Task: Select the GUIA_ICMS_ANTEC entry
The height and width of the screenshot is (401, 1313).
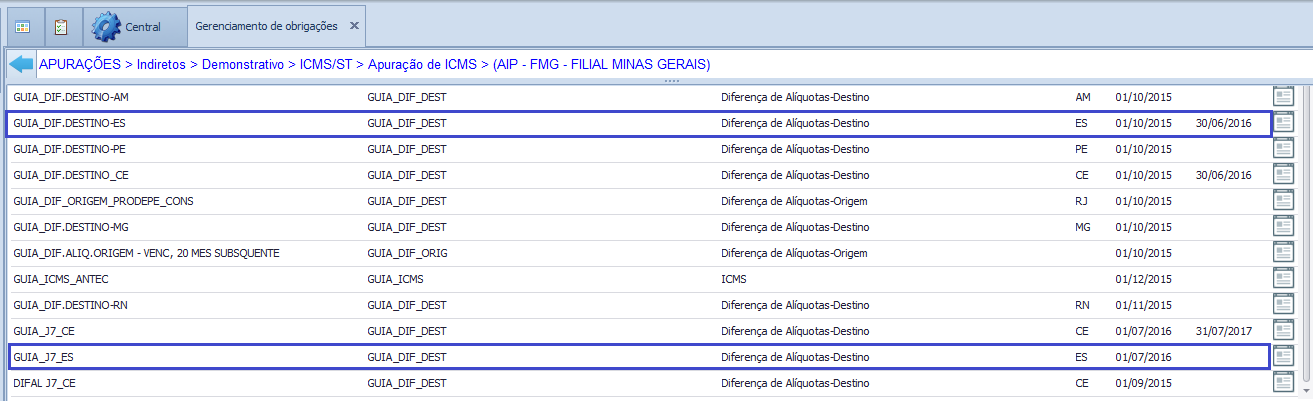Action: click(62, 279)
